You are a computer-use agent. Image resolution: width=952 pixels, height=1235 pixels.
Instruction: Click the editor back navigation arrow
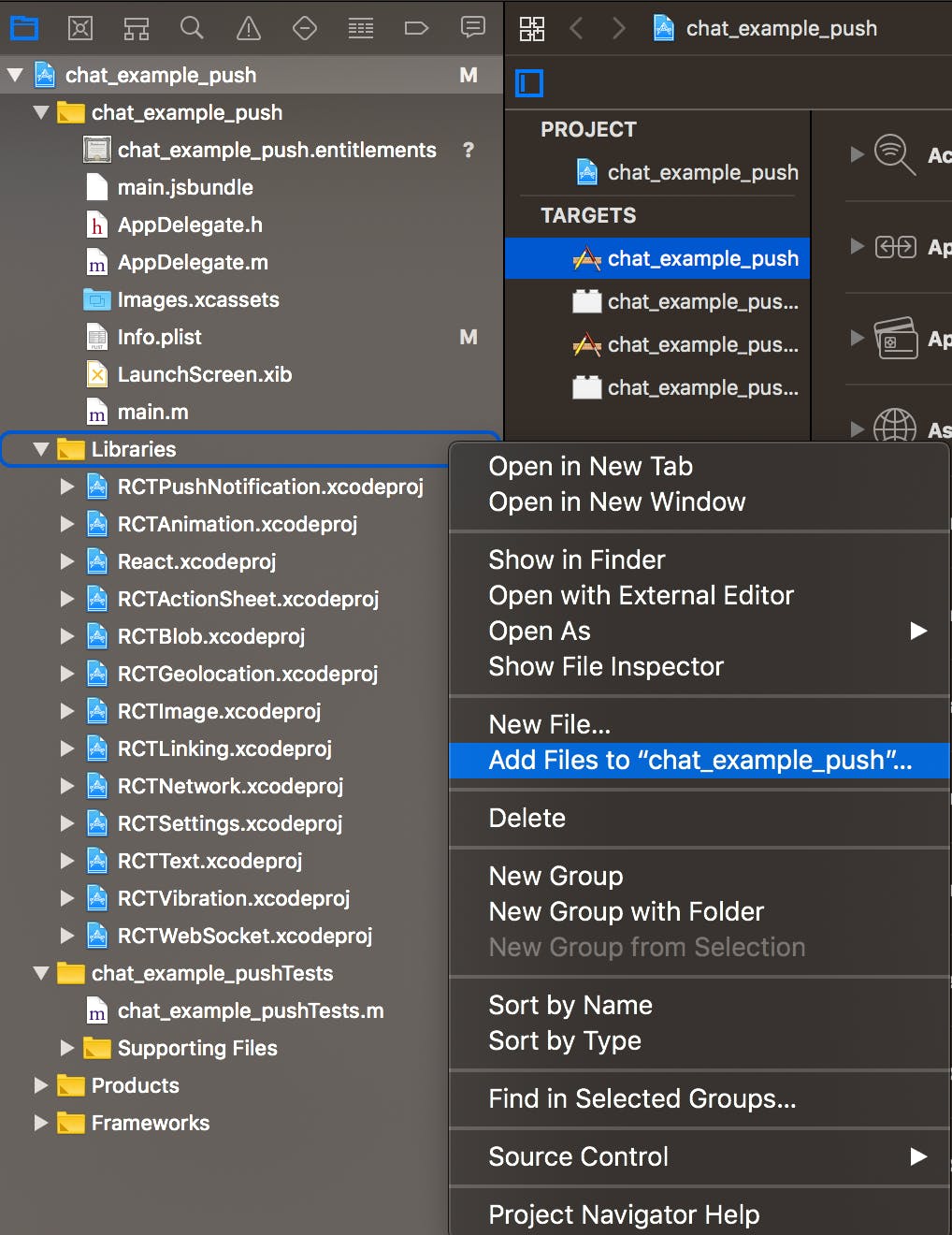click(x=577, y=28)
